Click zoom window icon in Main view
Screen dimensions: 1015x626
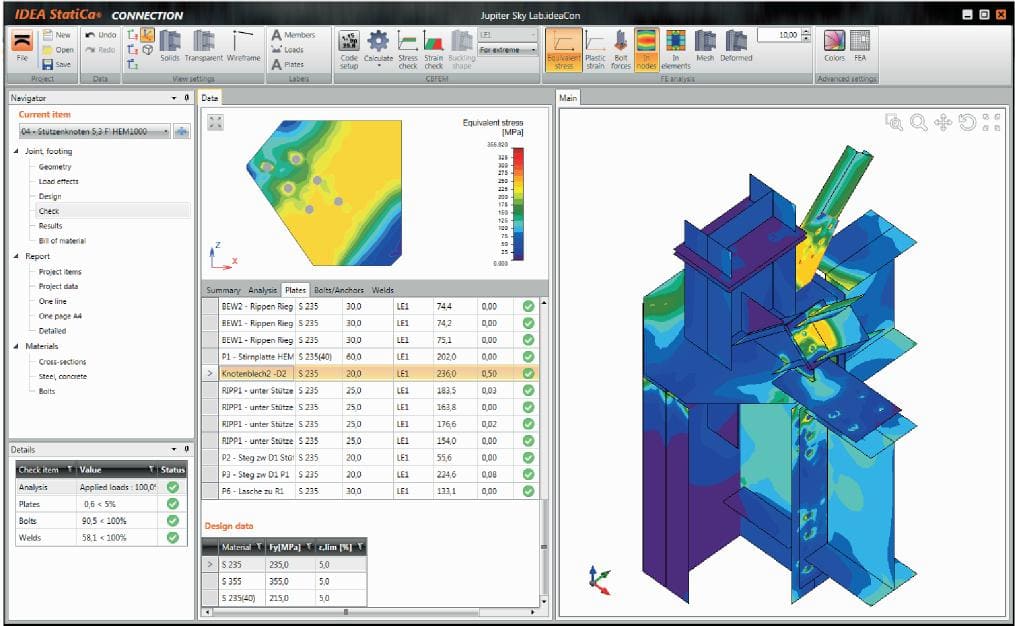click(894, 122)
